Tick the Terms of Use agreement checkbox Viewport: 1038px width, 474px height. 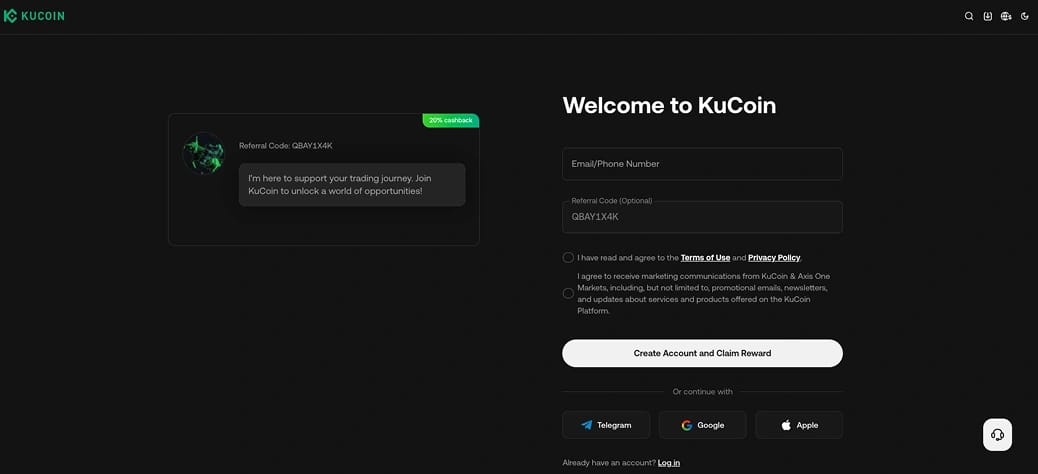tap(568, 258)
